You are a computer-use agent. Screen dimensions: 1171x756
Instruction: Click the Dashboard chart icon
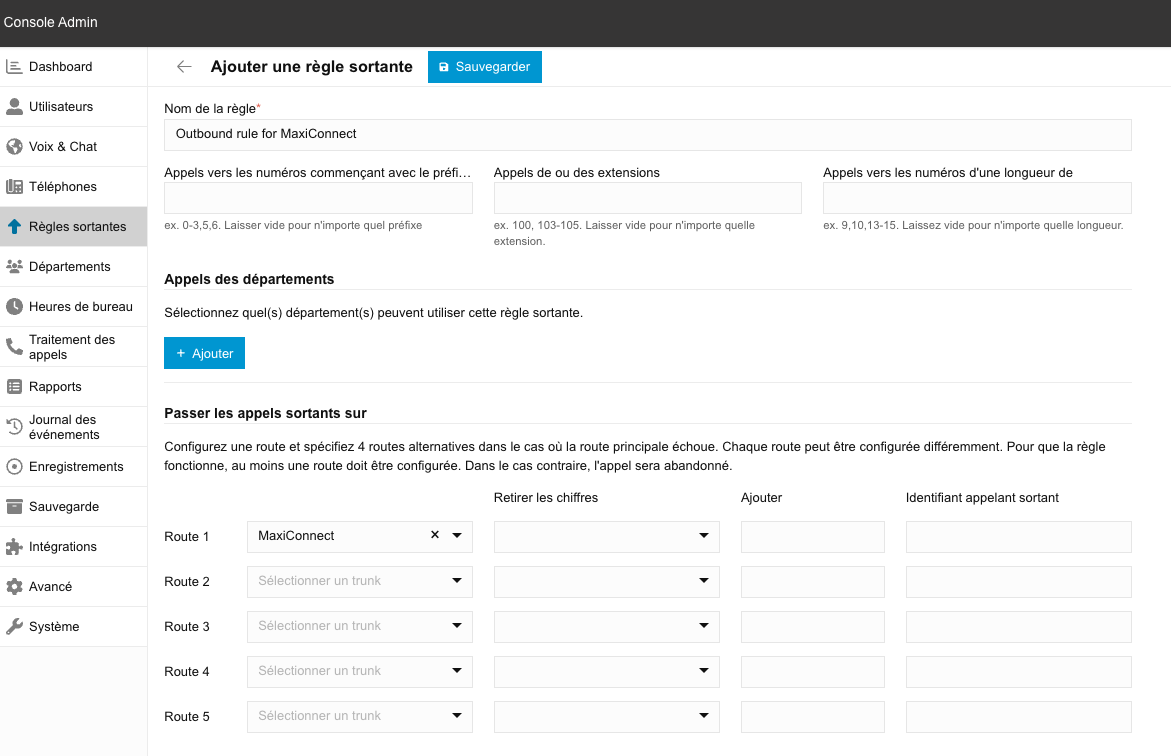14,67
